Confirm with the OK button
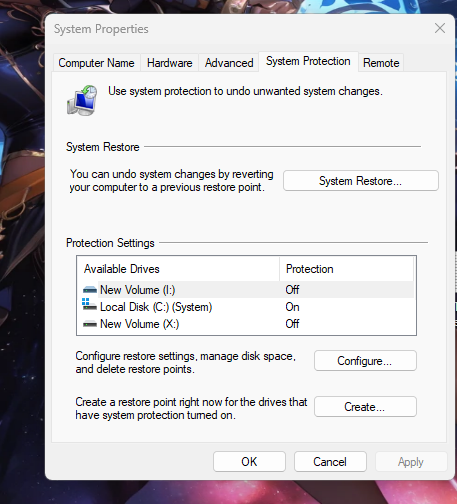Screen dimensions: 457x504 (249, 462)
